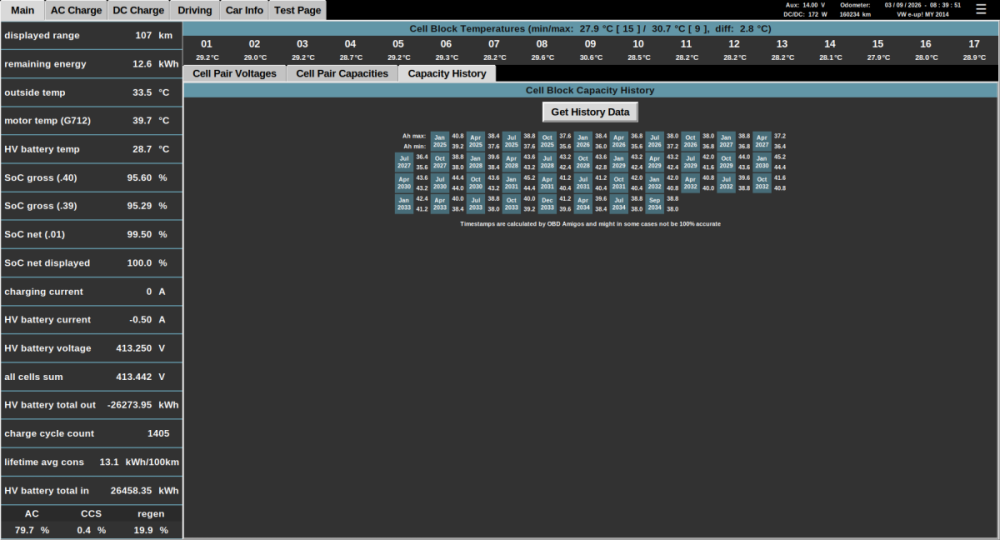The image size is (1000, 540).
Task: Show the Cell Pair Voltages tab
Action: [x=235, y=73]
